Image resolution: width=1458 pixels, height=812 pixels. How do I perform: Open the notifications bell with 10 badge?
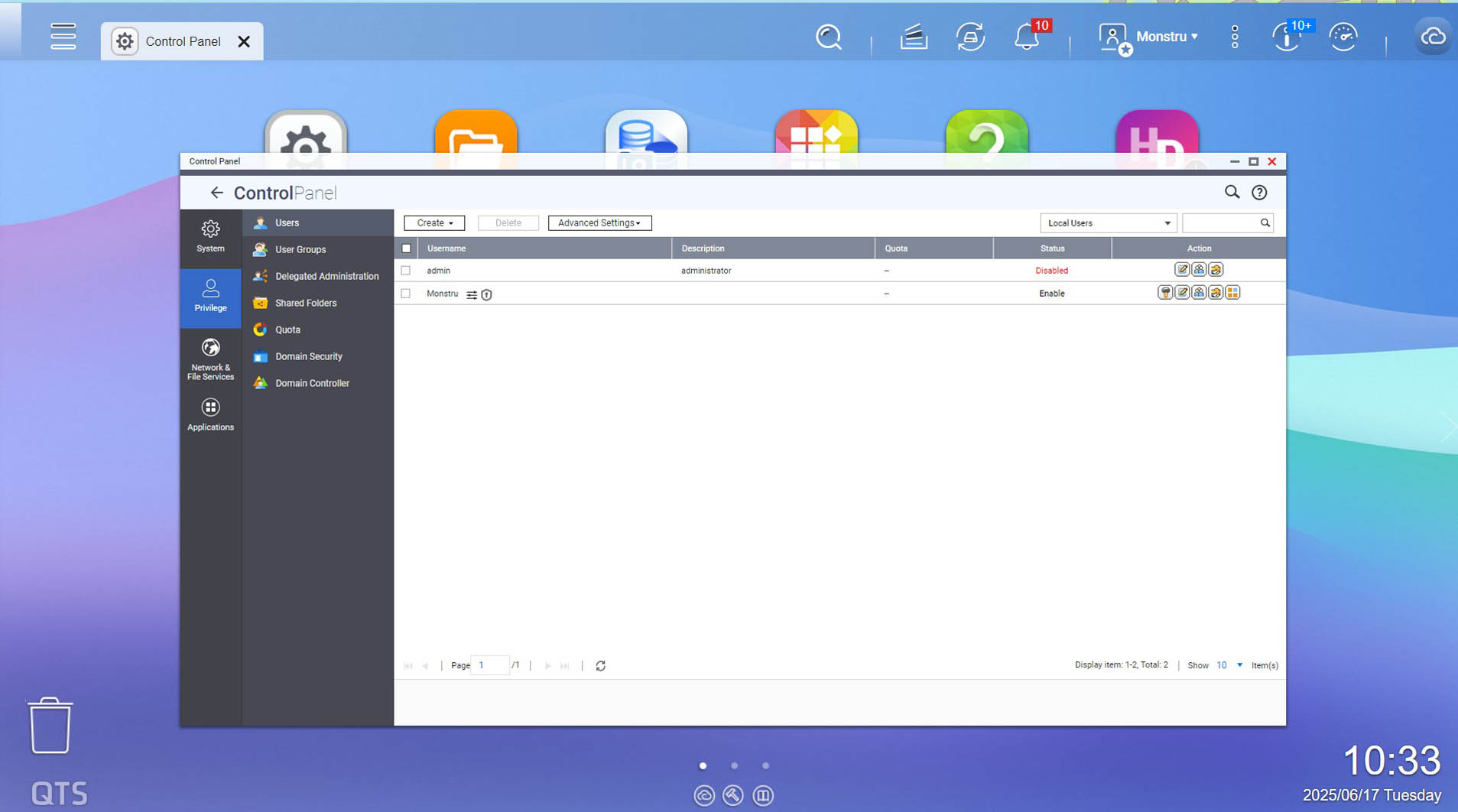1027,37
